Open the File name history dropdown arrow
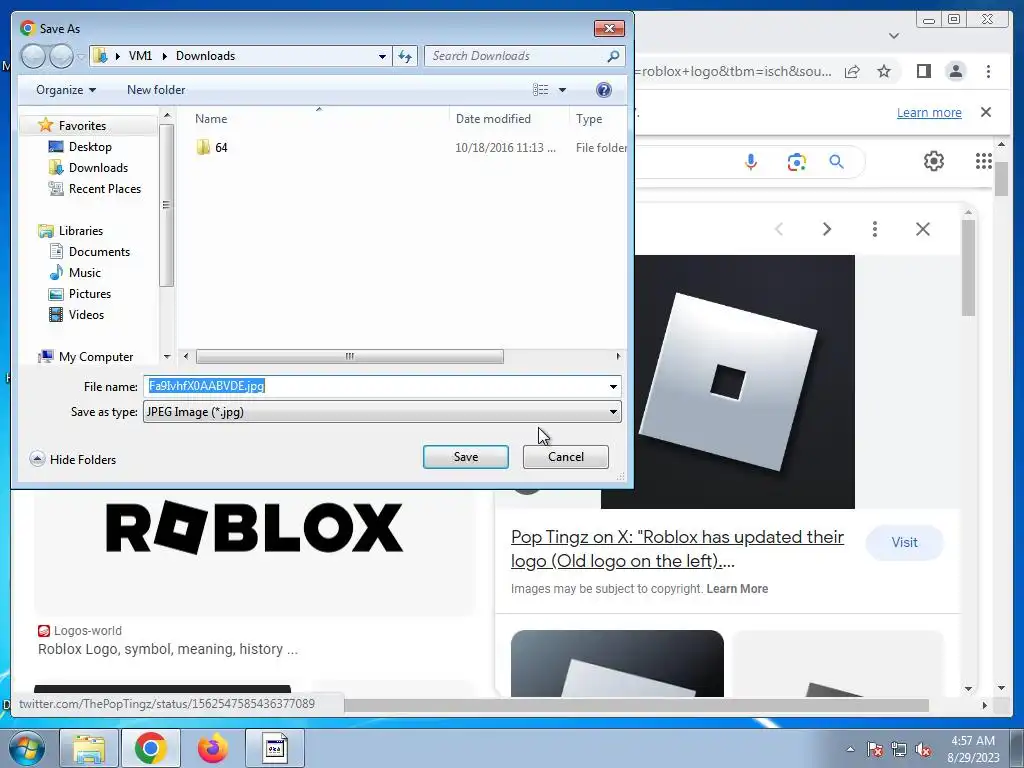 613,387
